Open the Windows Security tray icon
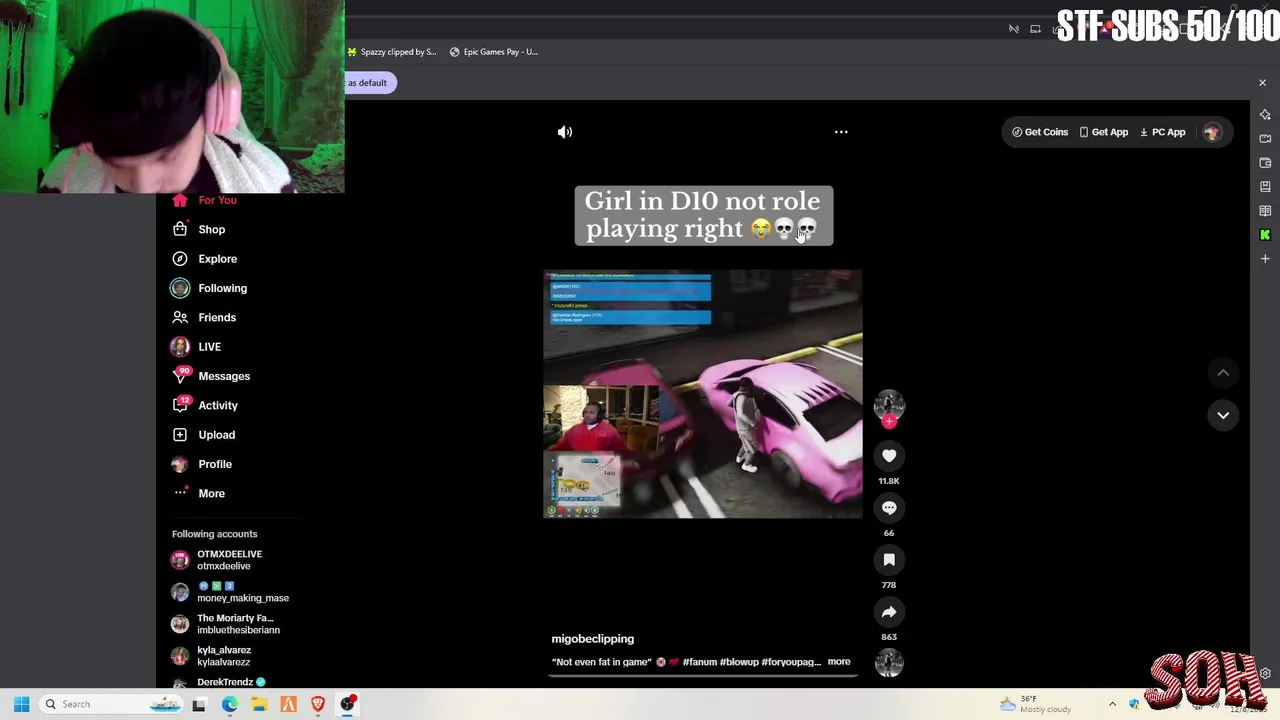The width and height of the screenshot is (1280, 720). tap(1134, 704)
